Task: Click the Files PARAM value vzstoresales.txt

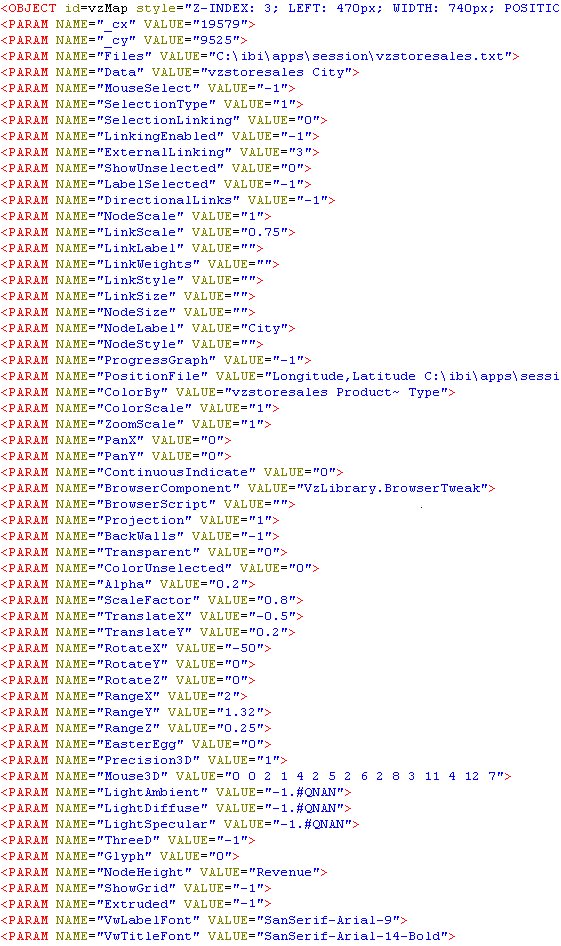Action: tap(361, 56)
